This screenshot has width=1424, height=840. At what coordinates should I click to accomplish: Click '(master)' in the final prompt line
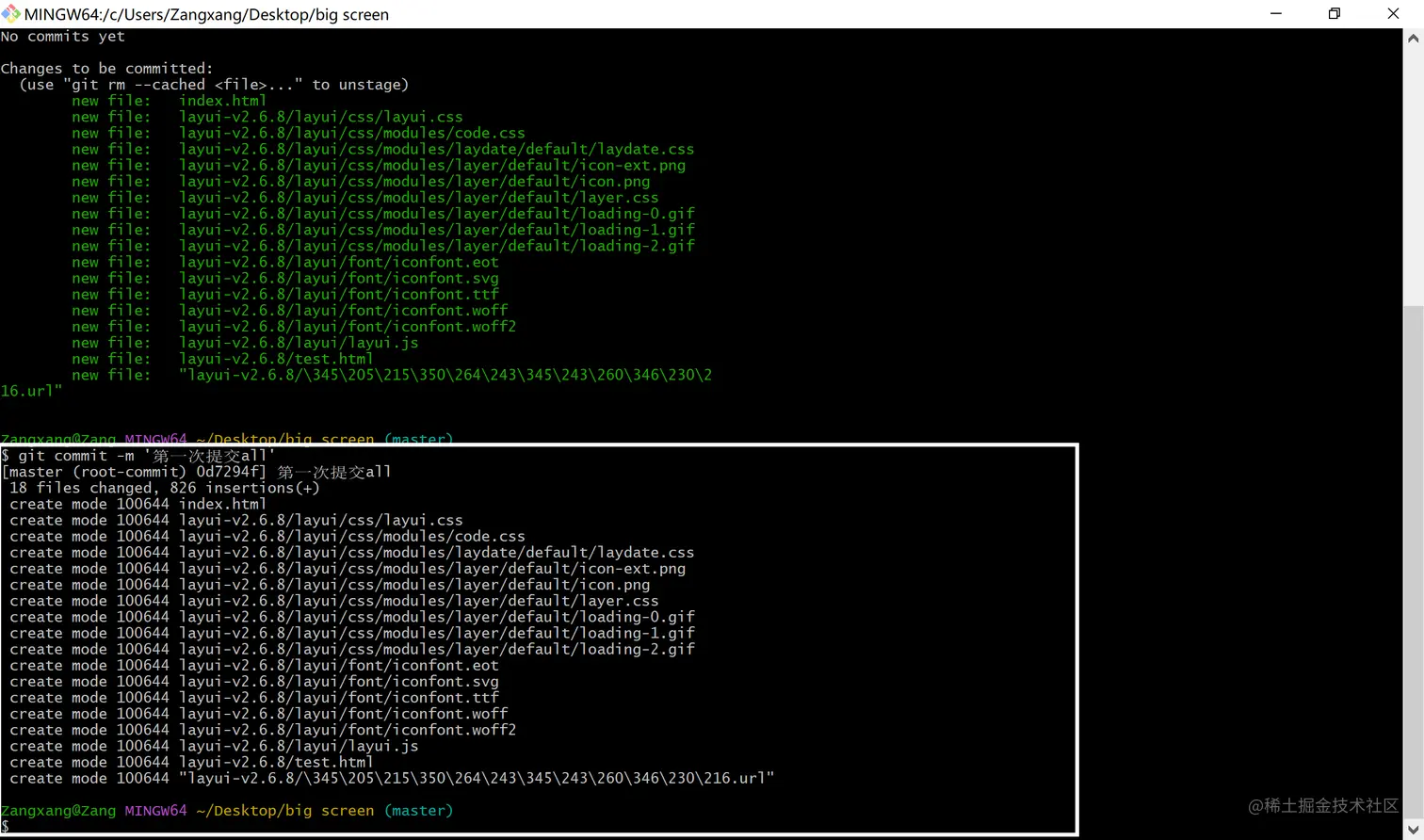click(419, 811)
